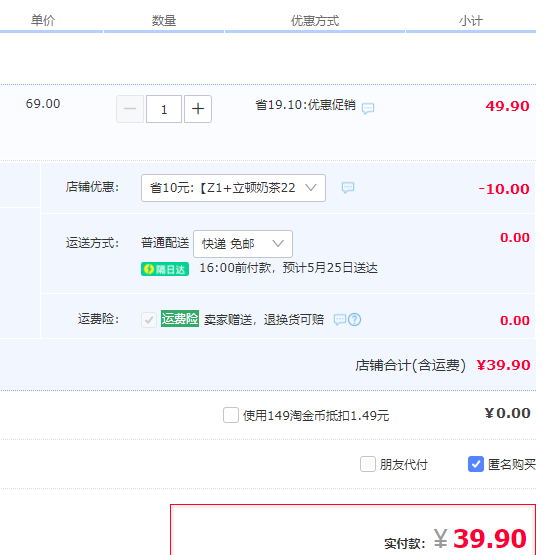Screen dimensions: 558x555
Task: Uncheck the 匿名购买 checkbox
Action: coord(476,464)
